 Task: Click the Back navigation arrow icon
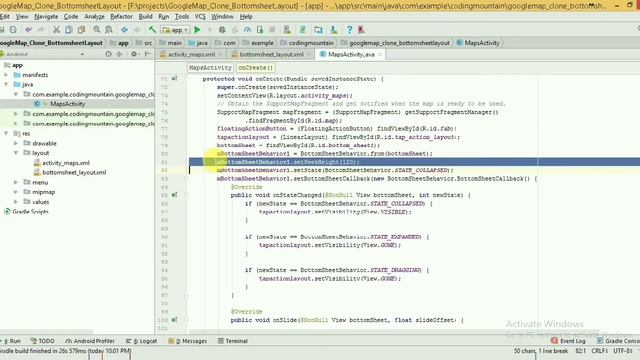[124, 30]
